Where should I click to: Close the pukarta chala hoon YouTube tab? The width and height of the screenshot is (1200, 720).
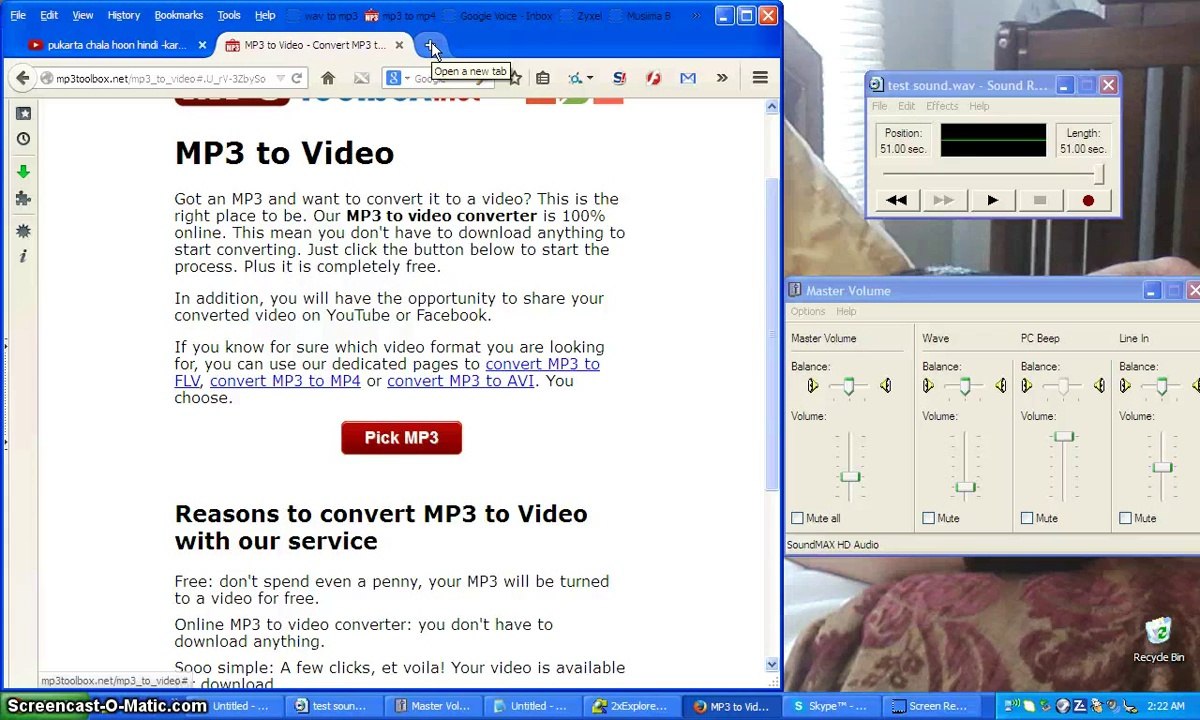[x=202, y=45]
